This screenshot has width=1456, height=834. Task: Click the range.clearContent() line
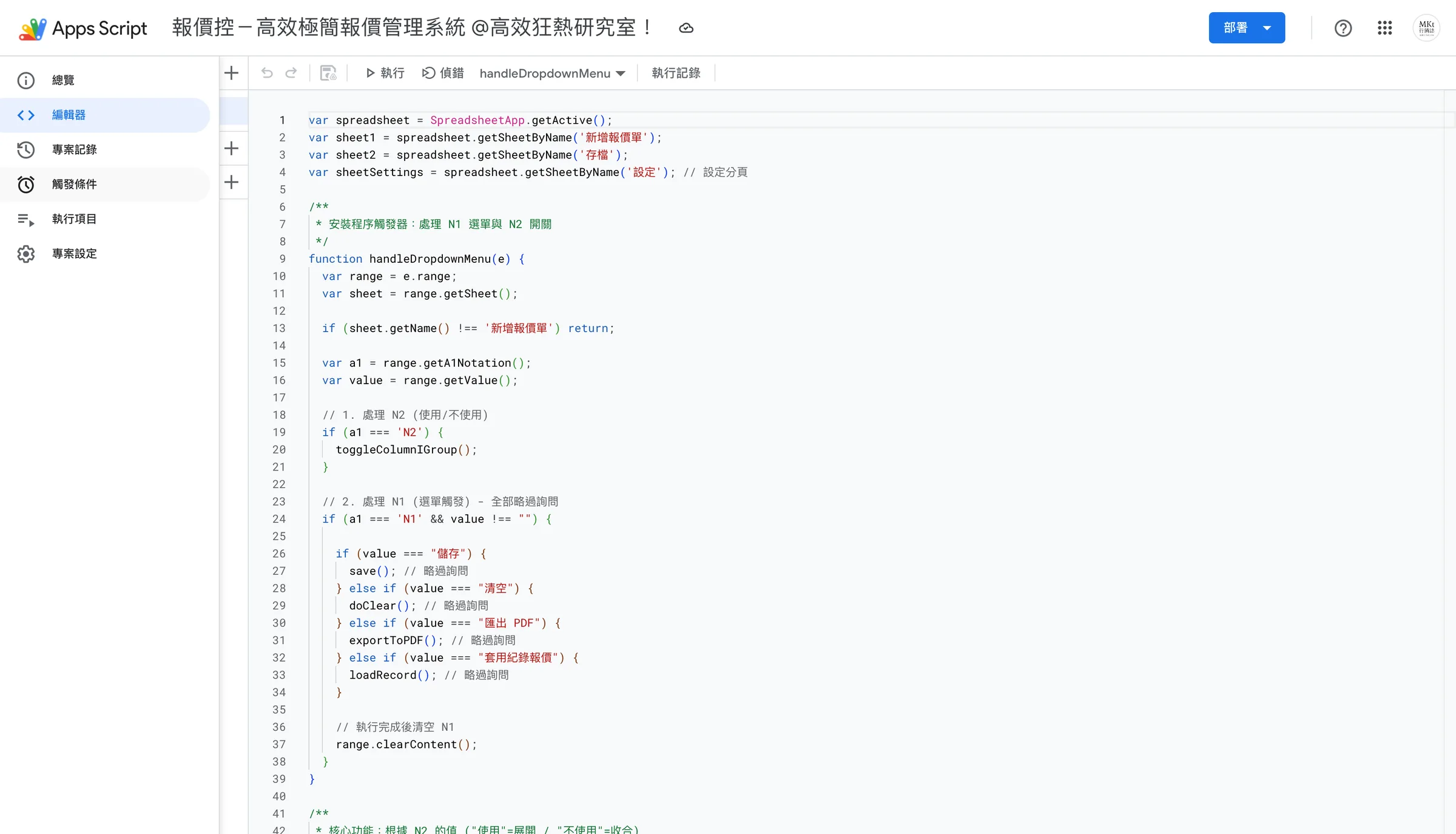pyautogui.click(x=406, y=745)
